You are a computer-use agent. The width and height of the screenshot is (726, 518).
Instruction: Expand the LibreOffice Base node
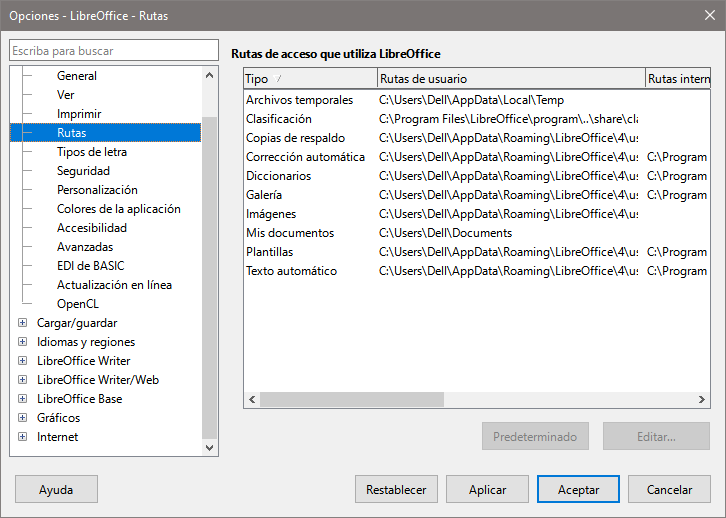click(22, 399)
